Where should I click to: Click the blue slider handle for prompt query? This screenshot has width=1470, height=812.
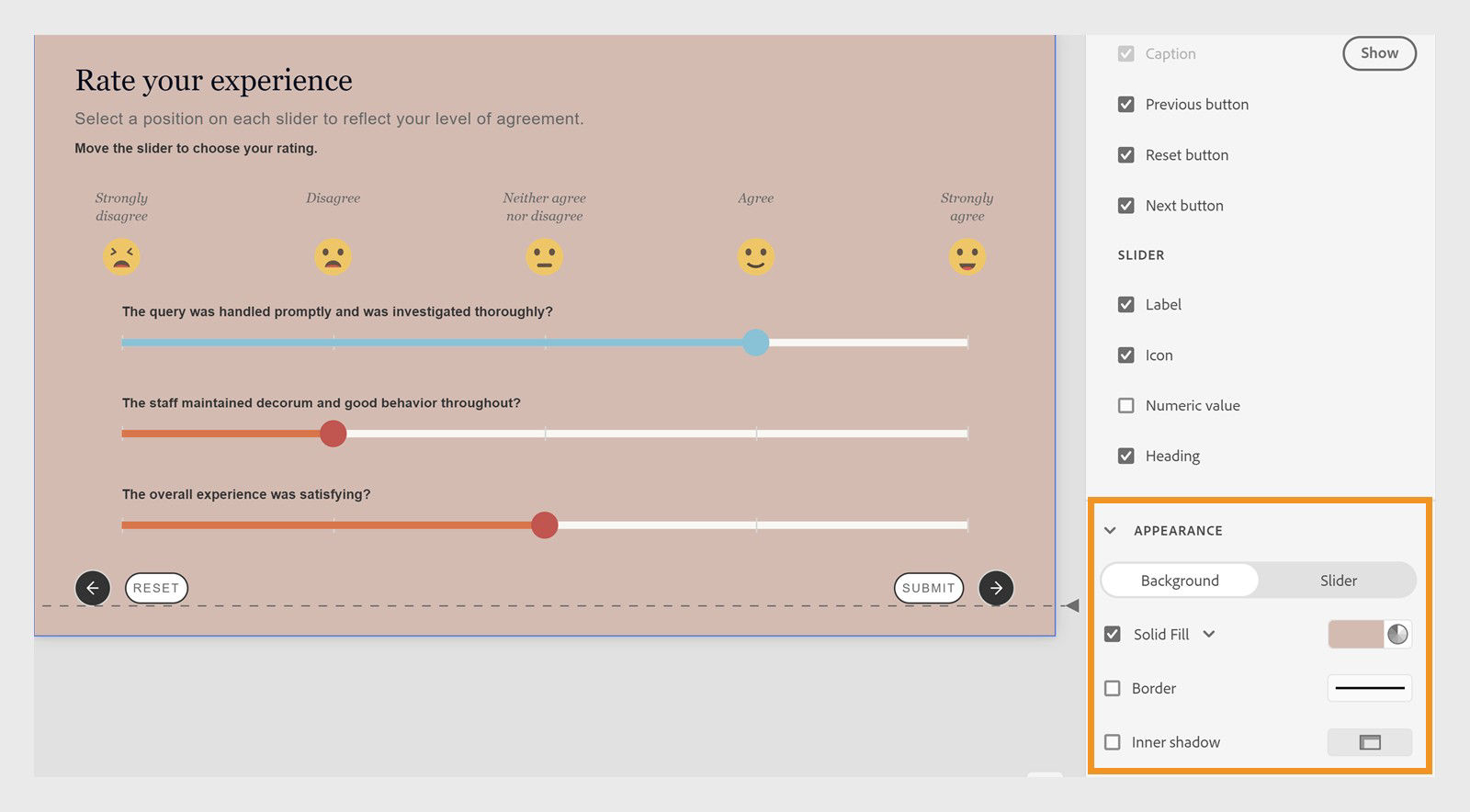[755, 343]
